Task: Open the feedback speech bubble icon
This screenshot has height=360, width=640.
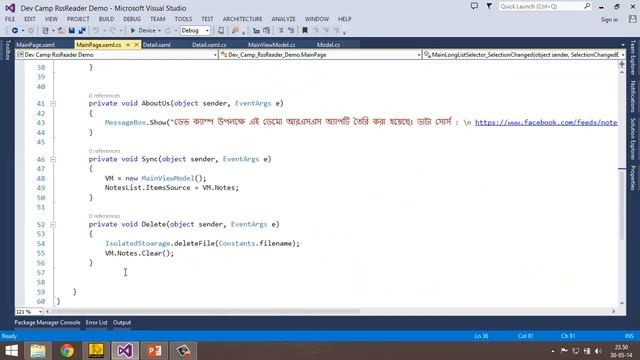Action: [474, 6]
